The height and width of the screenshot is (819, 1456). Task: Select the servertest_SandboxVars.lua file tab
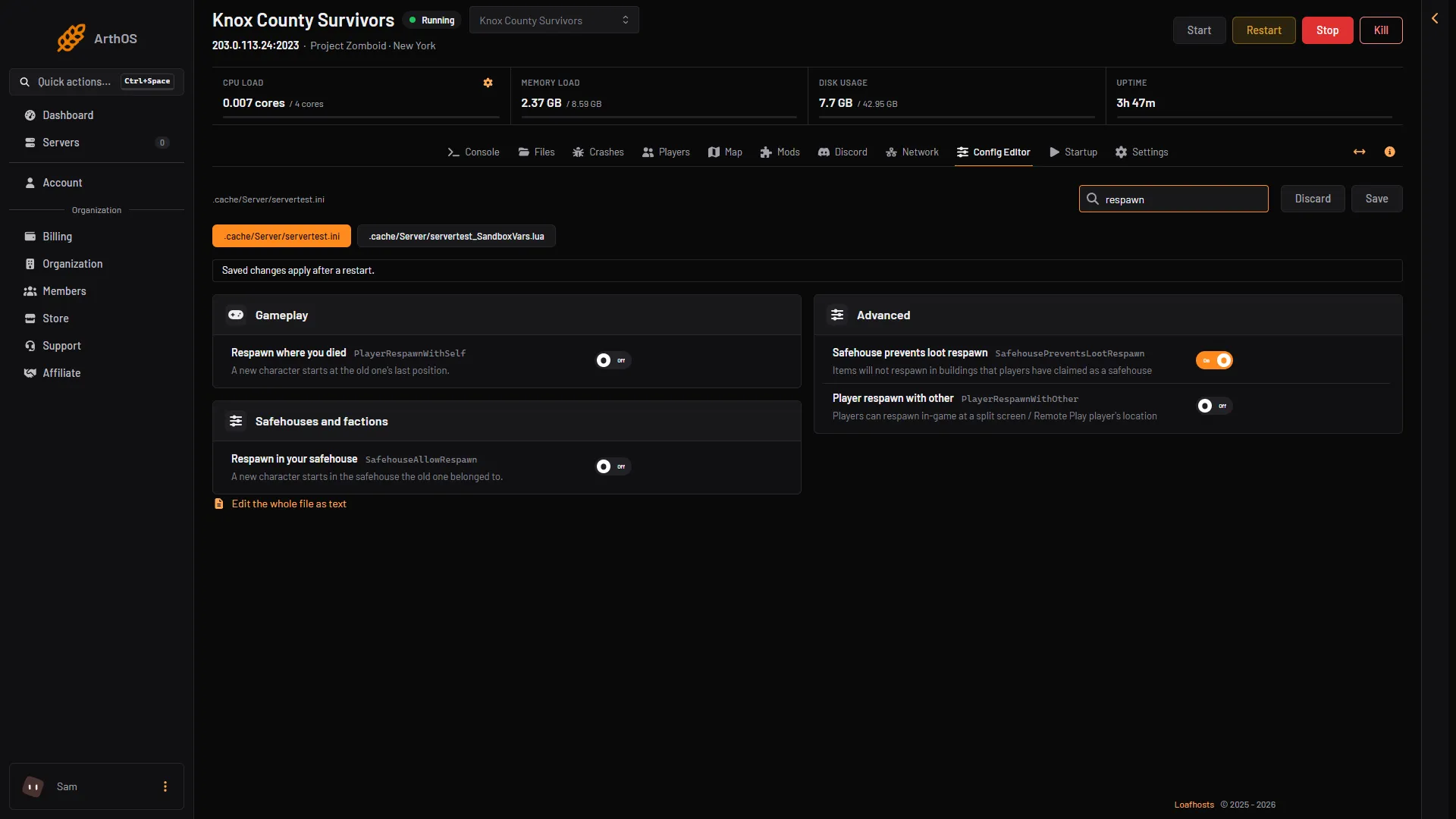point(457,236)
